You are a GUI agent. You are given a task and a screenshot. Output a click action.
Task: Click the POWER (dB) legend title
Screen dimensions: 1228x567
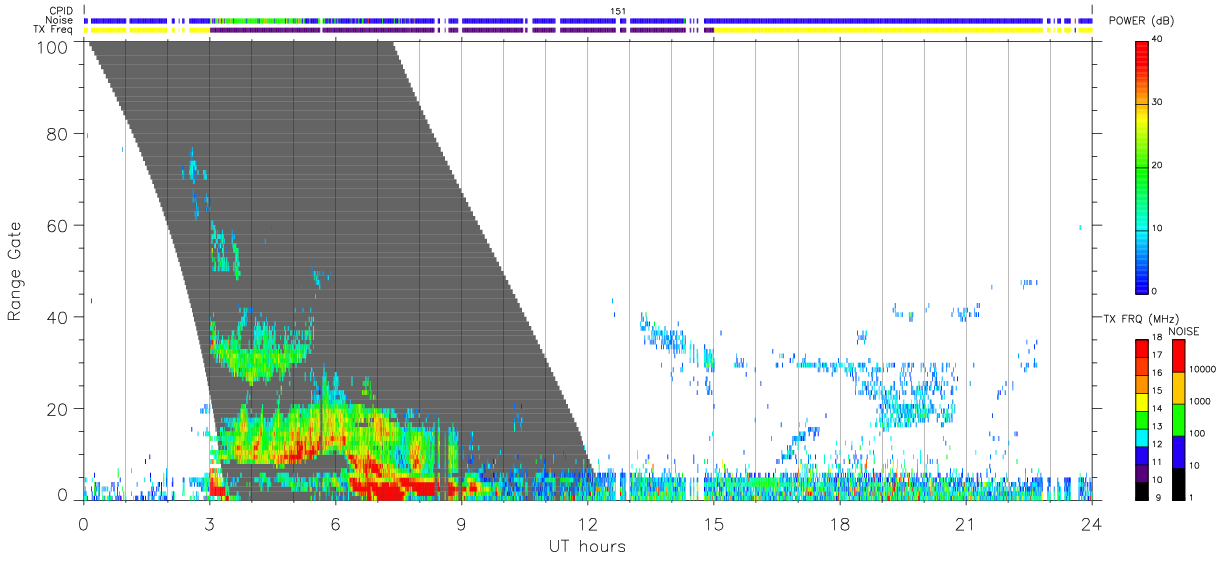coord(1142,21)
